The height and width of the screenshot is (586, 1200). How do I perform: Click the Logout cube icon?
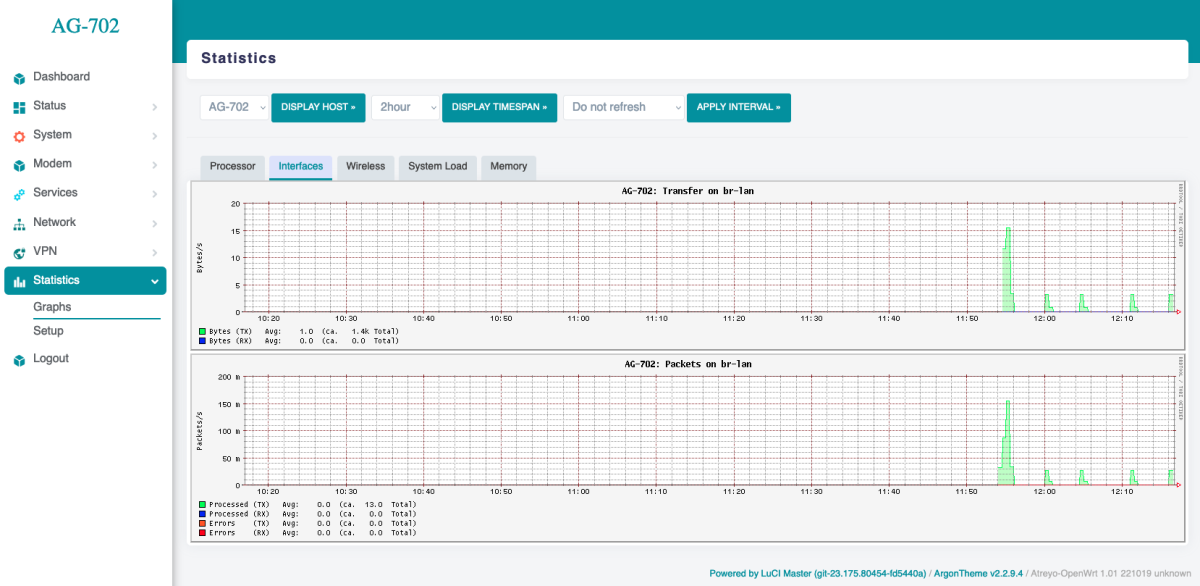point(19,360)
